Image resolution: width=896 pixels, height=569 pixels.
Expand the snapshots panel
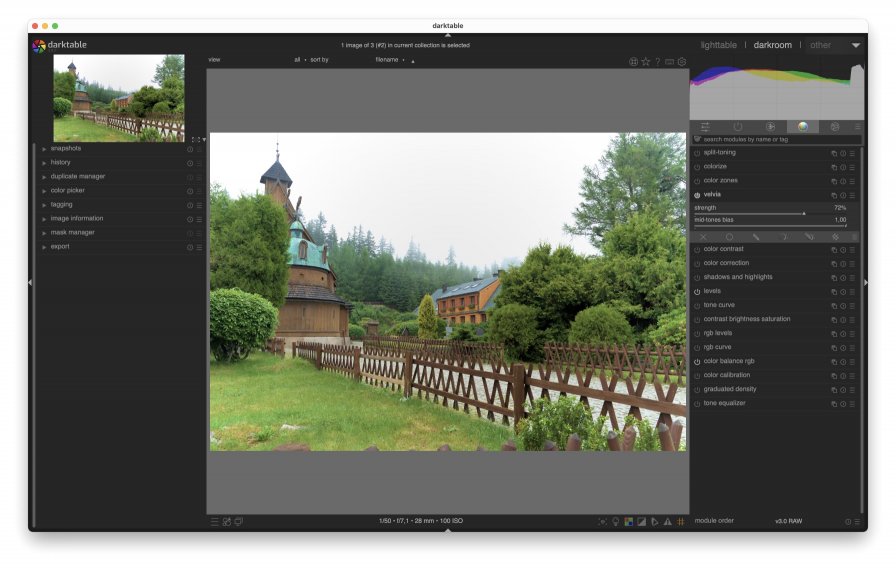67,149
